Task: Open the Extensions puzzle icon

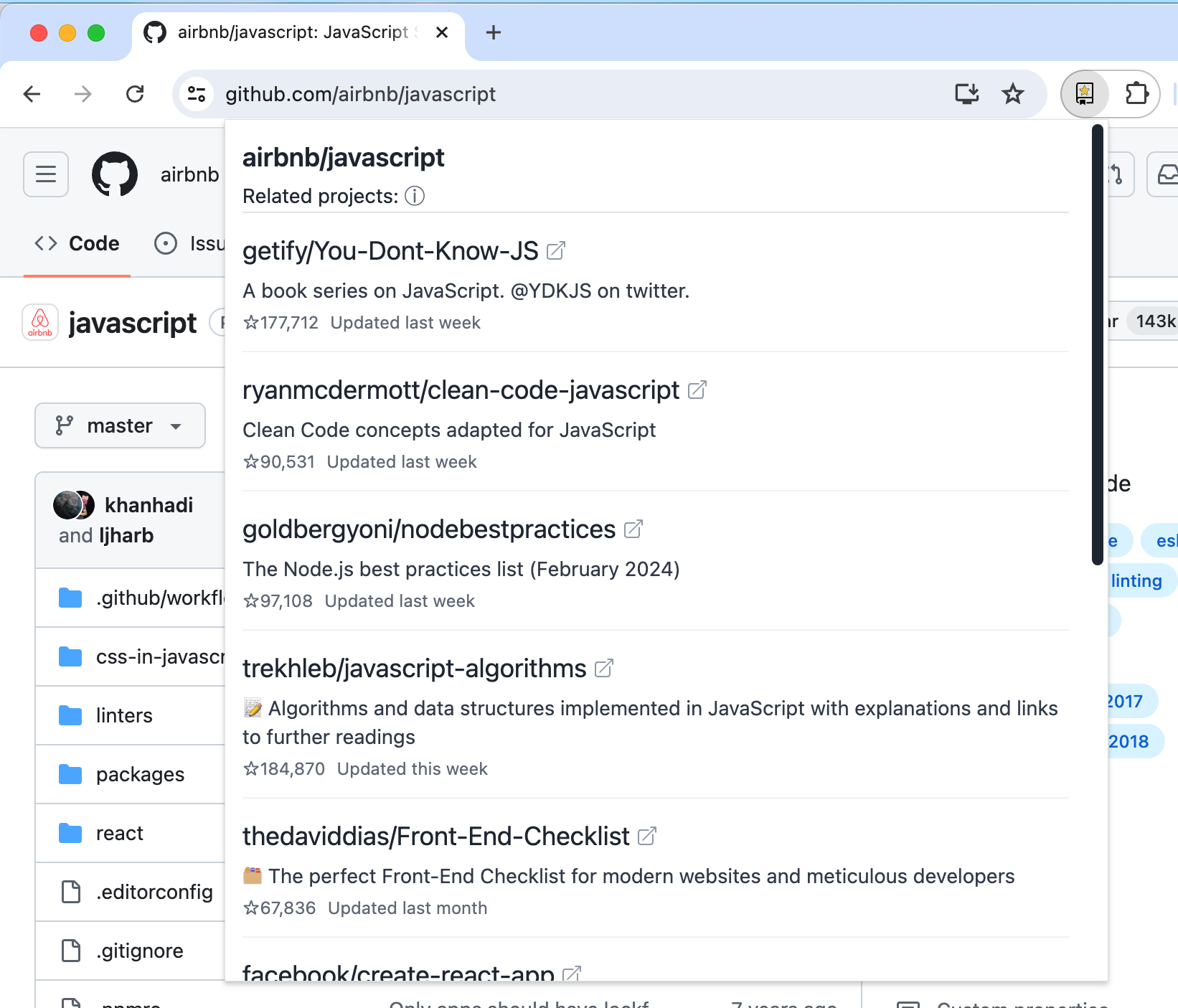Action: (x=1136, y=94)
